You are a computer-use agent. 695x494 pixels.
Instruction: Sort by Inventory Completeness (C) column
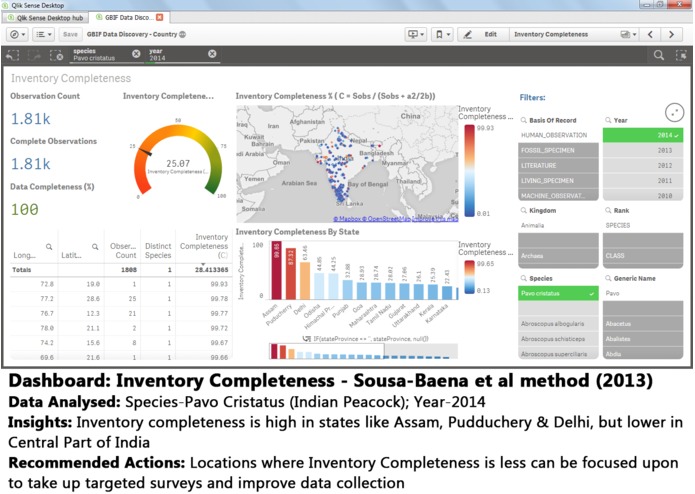[204, 246]
